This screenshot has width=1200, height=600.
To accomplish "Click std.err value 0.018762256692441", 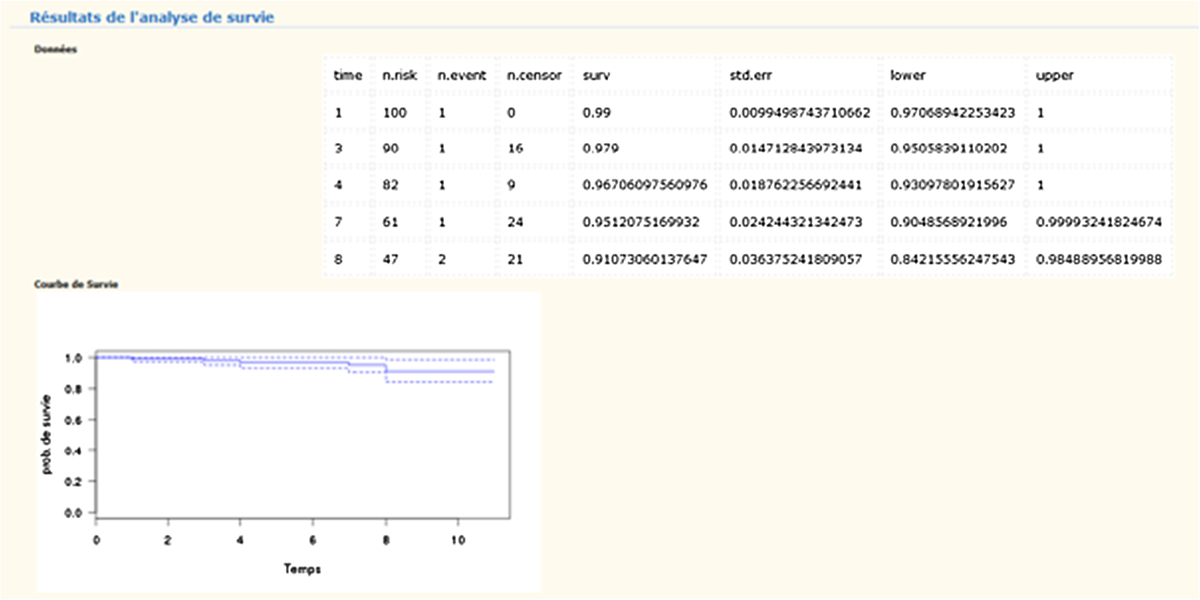I will (797, 185).
